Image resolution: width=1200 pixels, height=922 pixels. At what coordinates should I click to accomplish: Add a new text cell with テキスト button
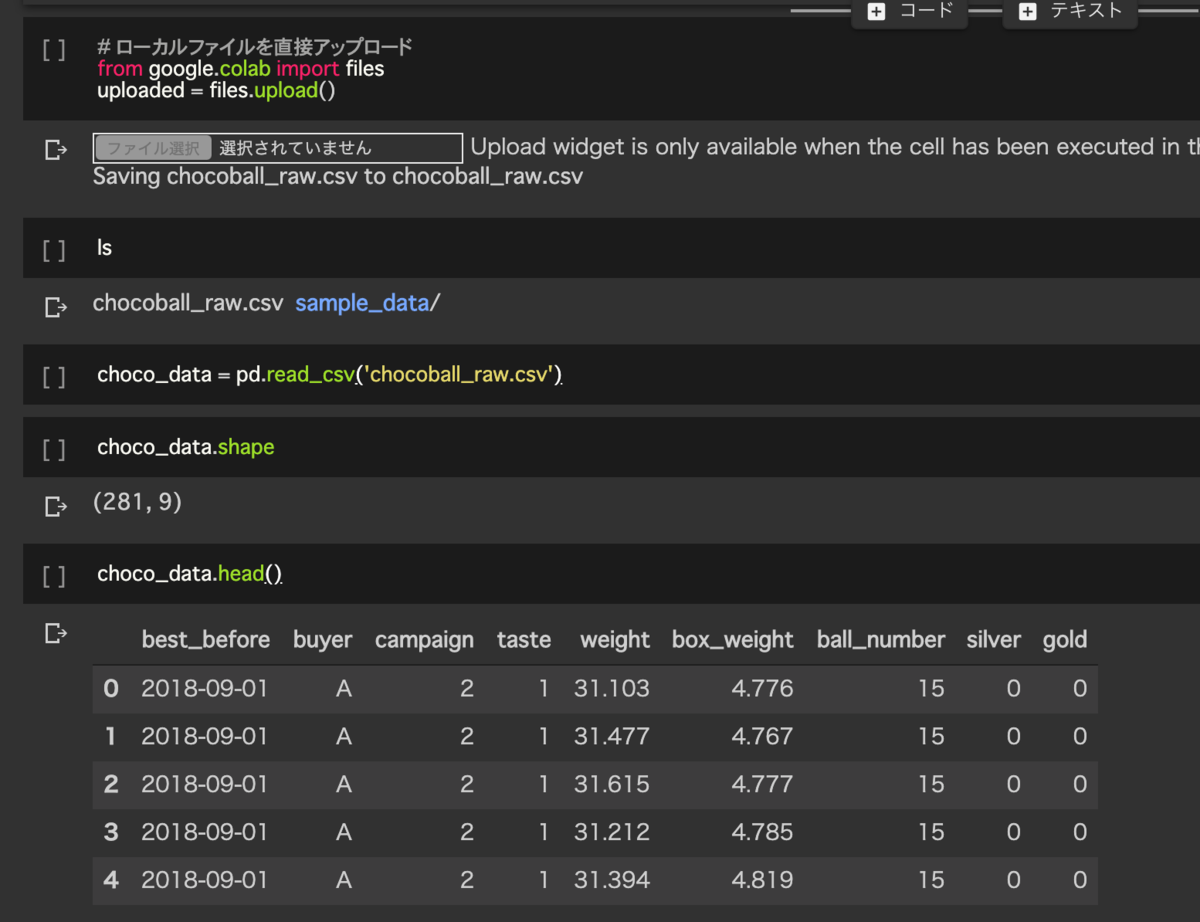1070,12
